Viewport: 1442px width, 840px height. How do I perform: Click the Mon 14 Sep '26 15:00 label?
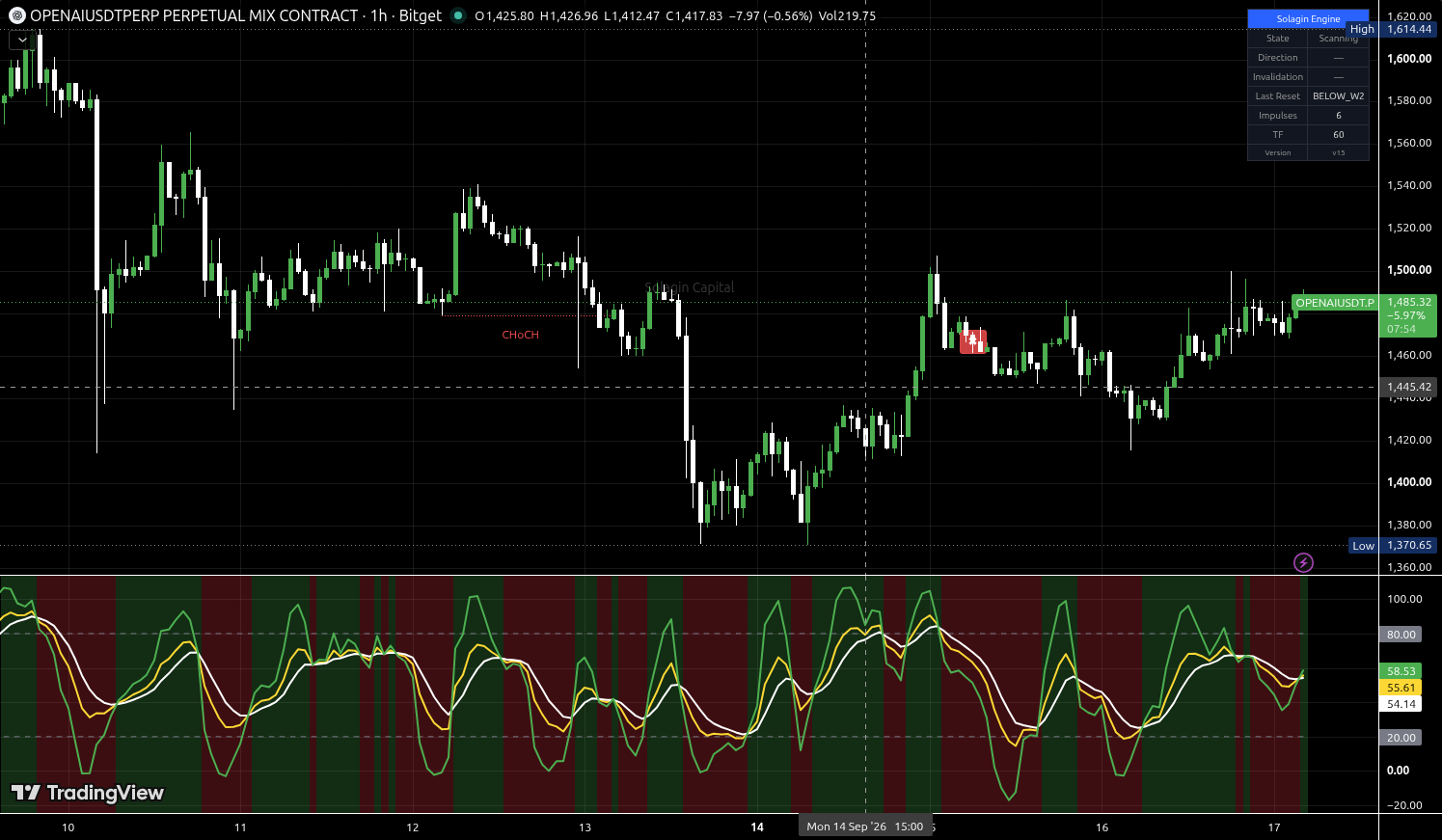(865, 826)
